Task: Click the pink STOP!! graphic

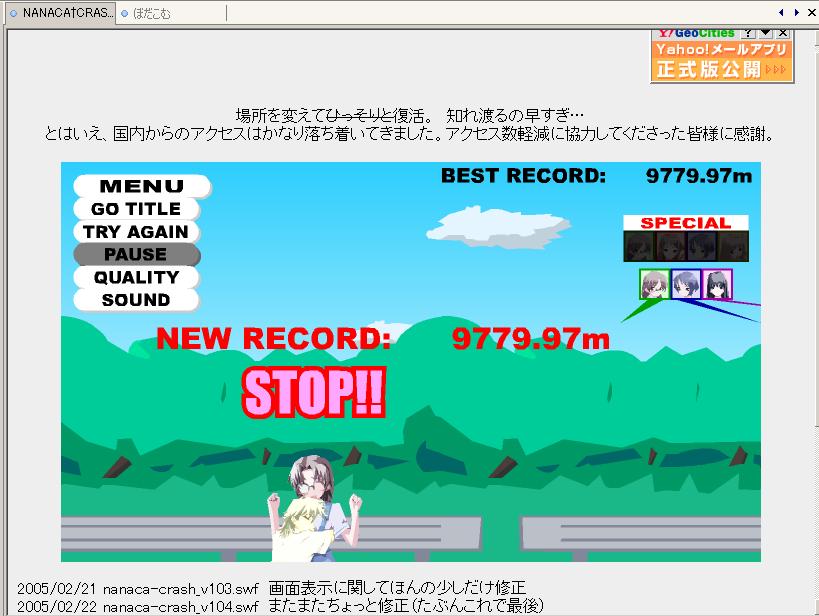Action: (314, 392)
